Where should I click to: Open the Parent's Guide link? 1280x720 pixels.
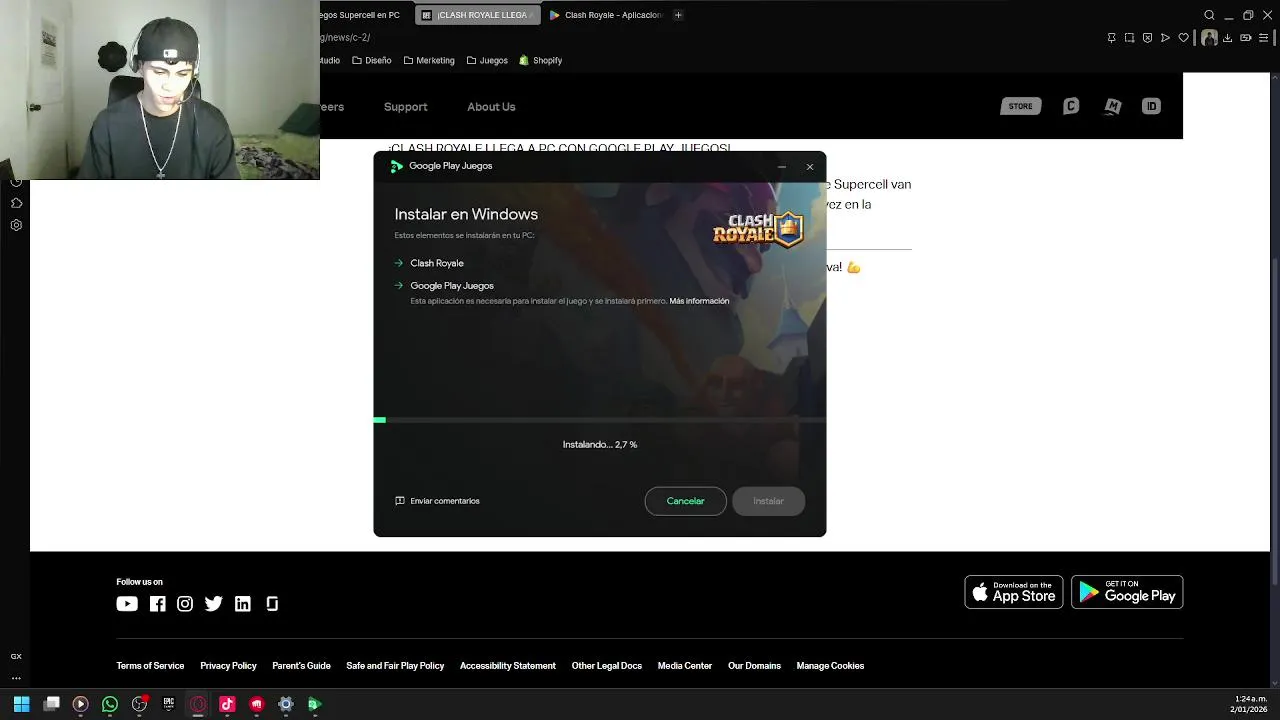(x=301, y=666)
